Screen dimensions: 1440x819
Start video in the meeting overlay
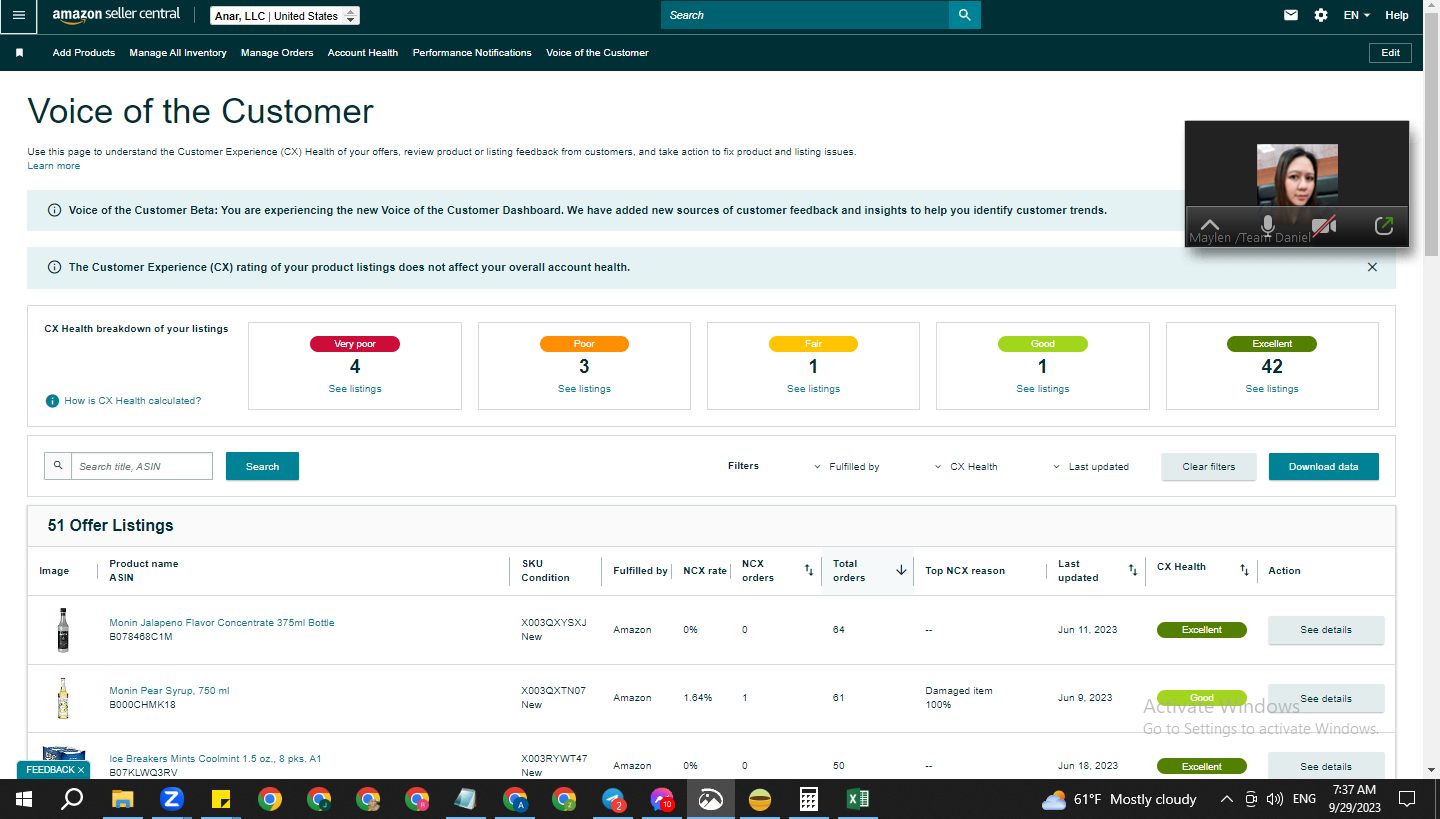(1324, 226)
